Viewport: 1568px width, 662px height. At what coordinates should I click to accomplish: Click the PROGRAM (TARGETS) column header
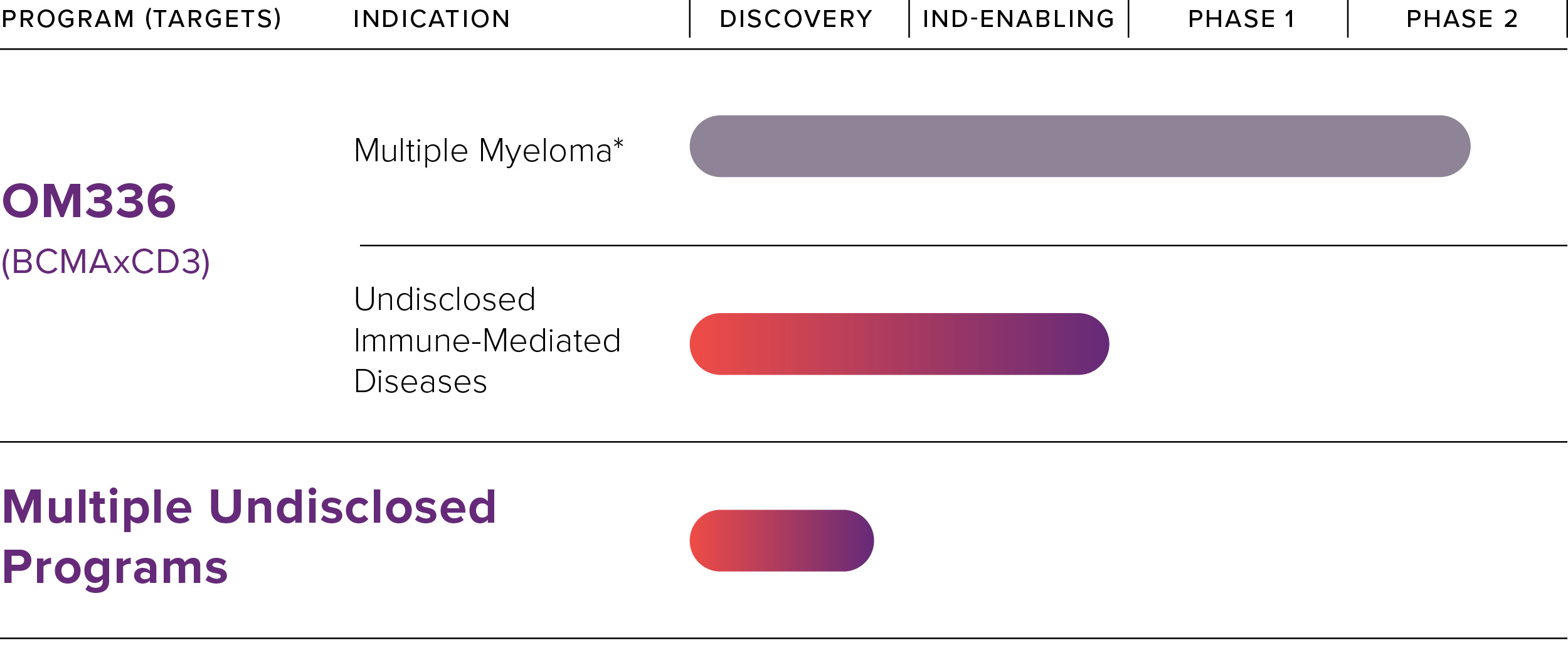pyautogui.click(x=142, y=19)
